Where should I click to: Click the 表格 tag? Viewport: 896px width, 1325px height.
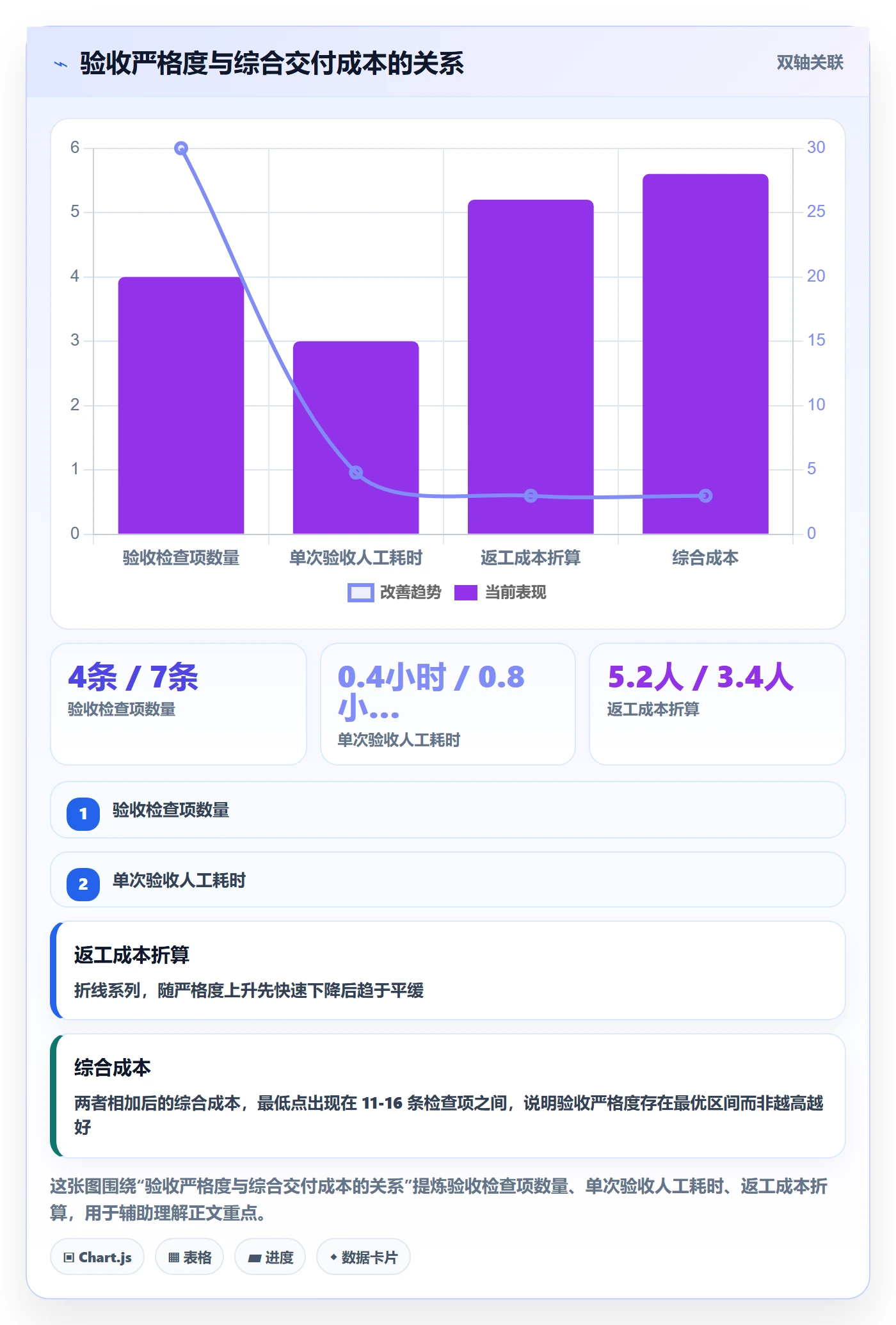[189, 1257]
